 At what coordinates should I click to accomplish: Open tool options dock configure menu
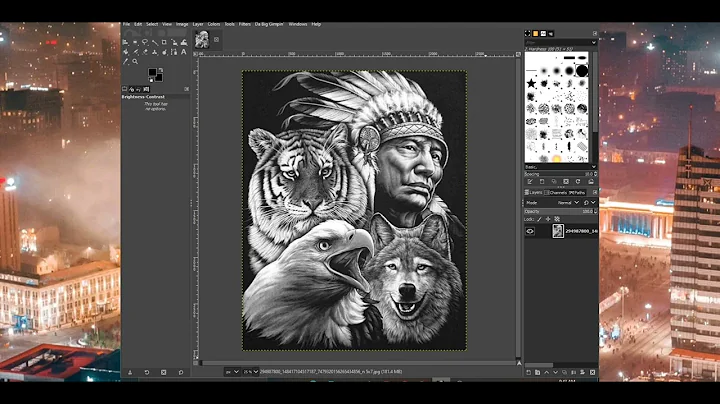(186, 89)
